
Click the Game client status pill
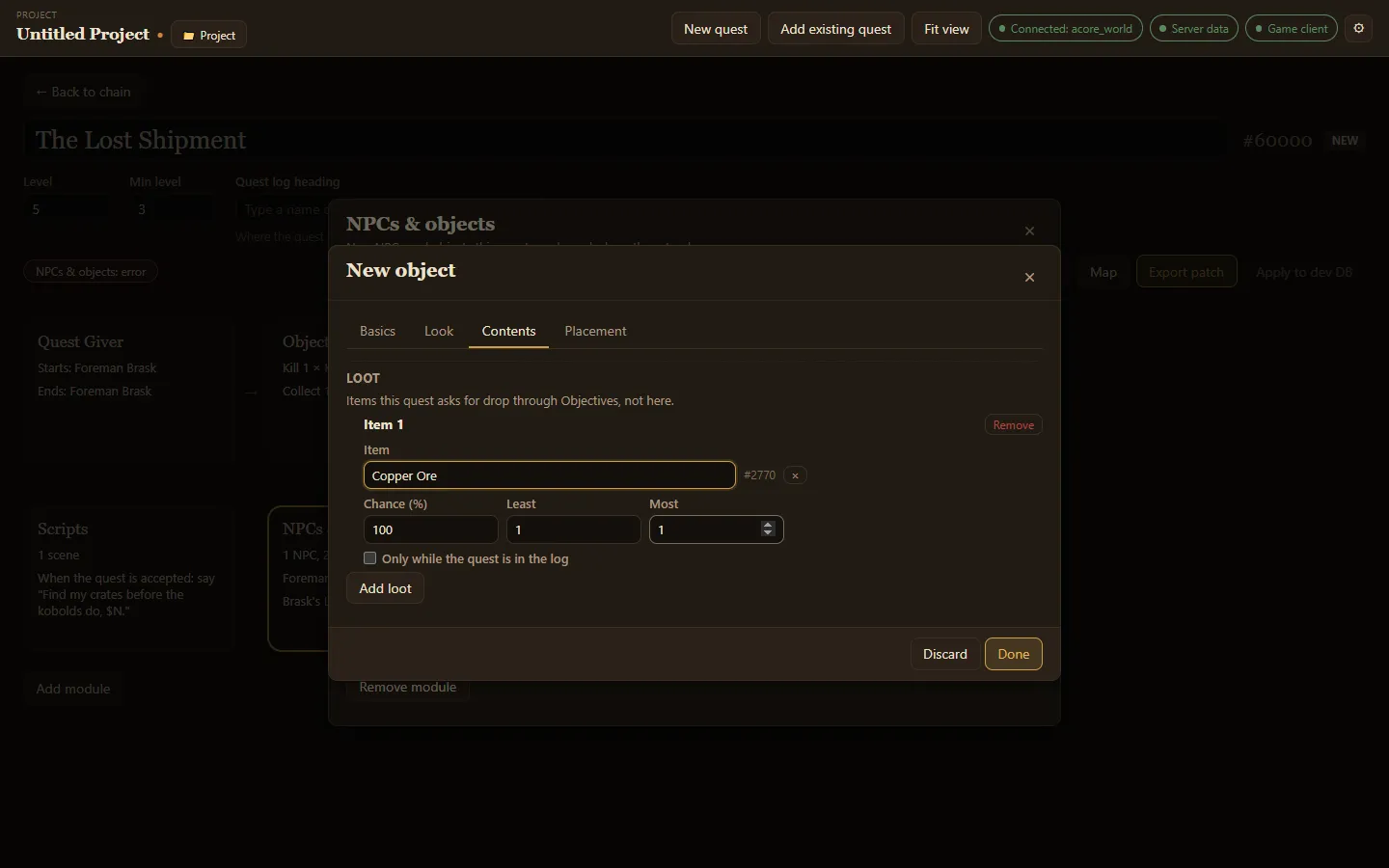(1292, 29)
